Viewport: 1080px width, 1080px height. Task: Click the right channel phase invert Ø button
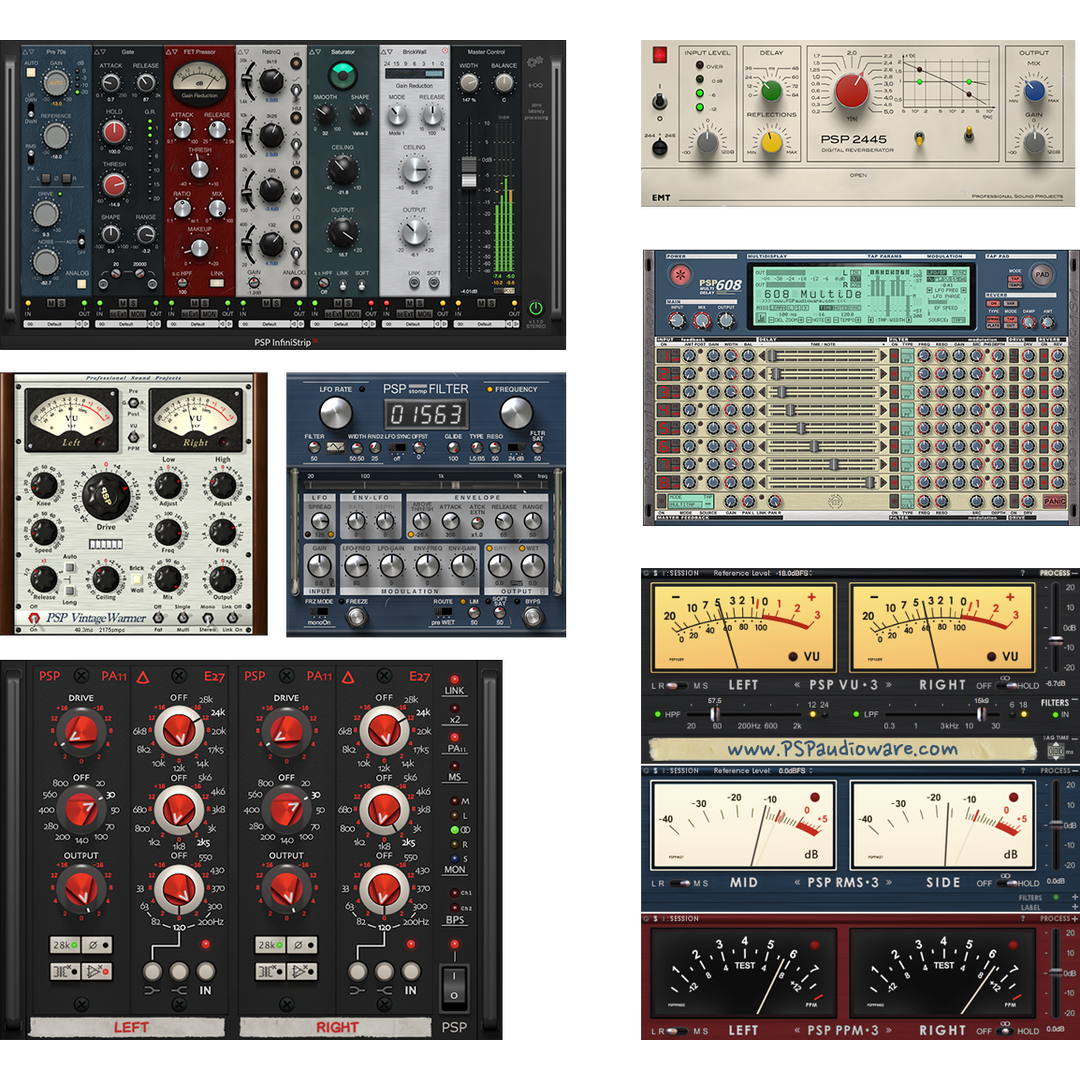302,945
